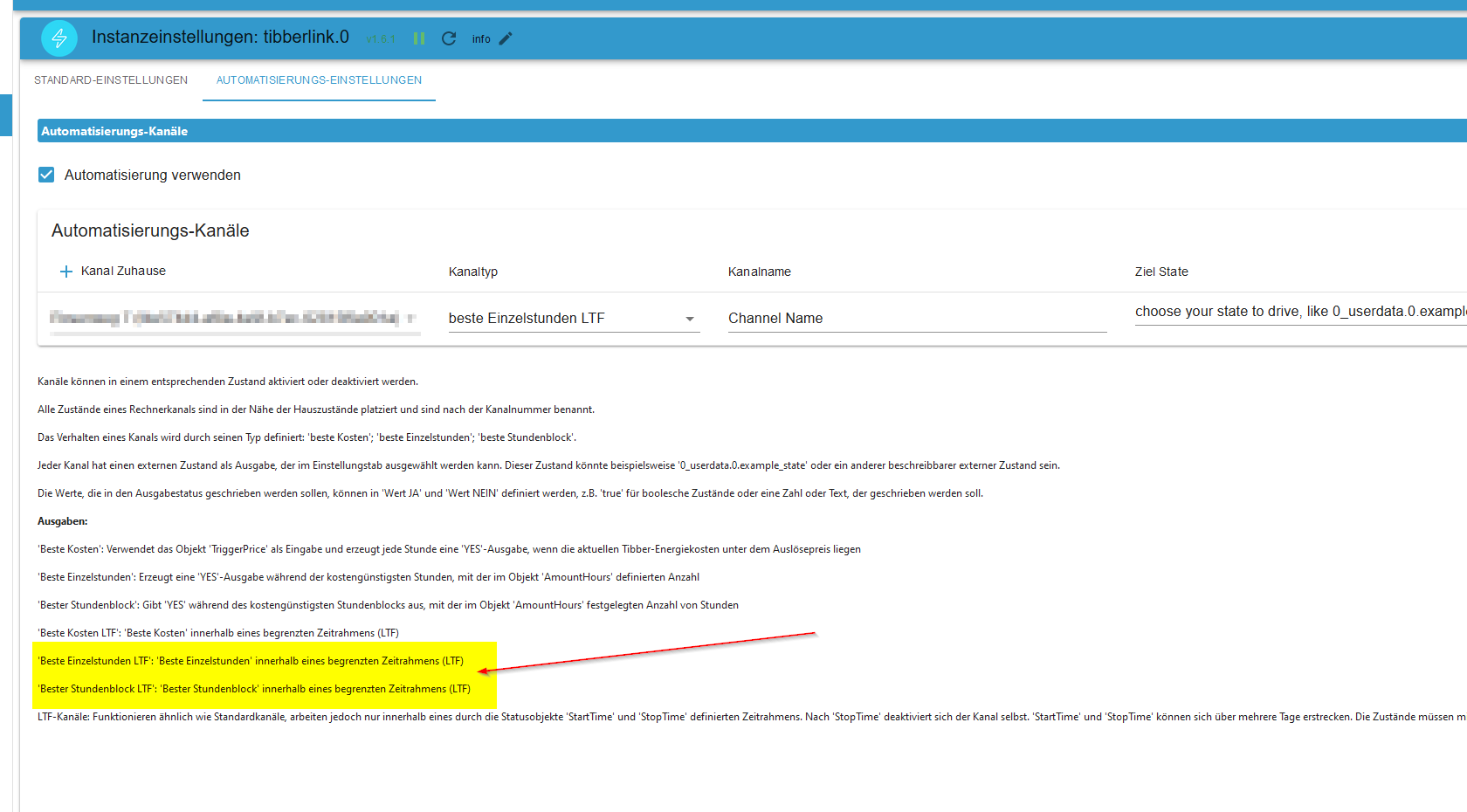
Task: Click the Channel Name input field
Action: pos(917,319)
